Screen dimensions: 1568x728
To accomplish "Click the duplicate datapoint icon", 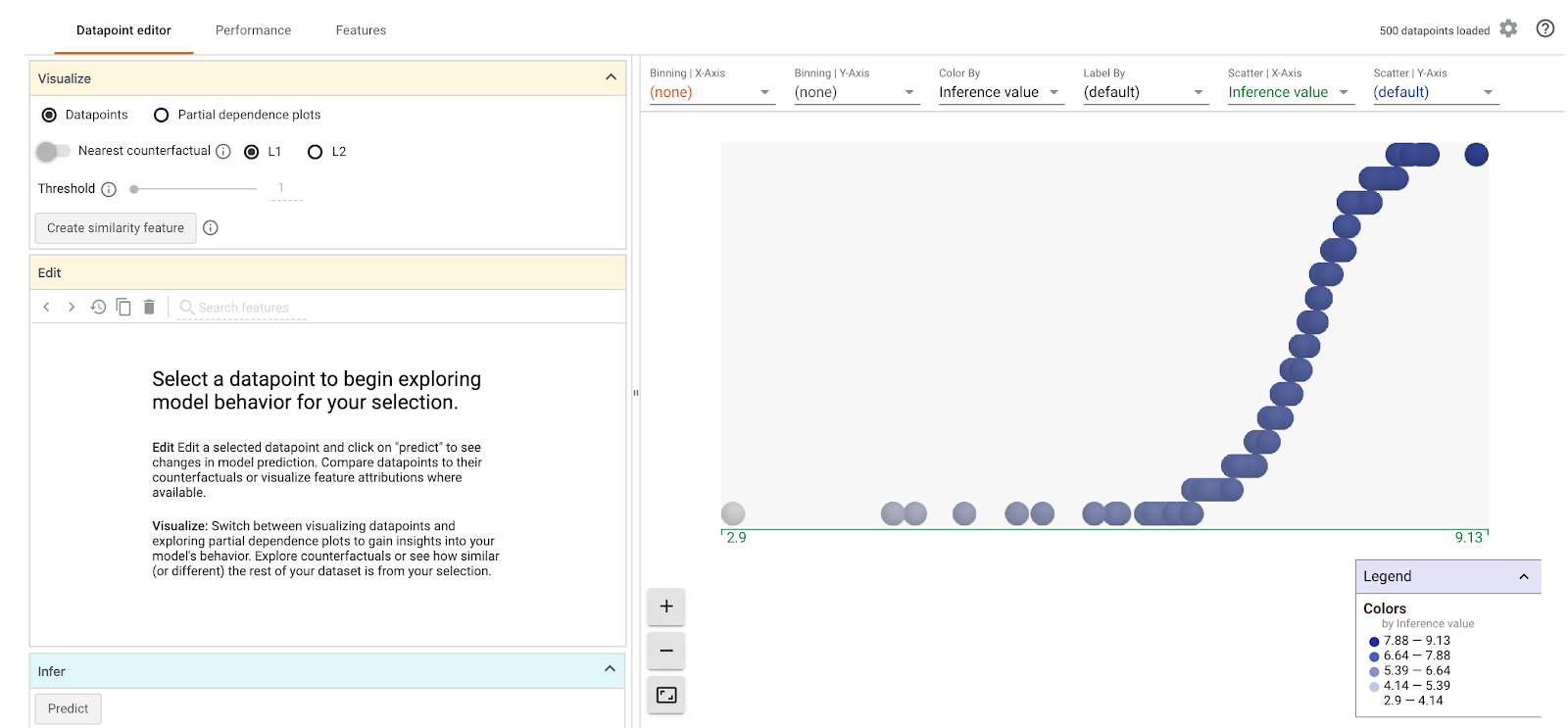I will coord(123,307).
